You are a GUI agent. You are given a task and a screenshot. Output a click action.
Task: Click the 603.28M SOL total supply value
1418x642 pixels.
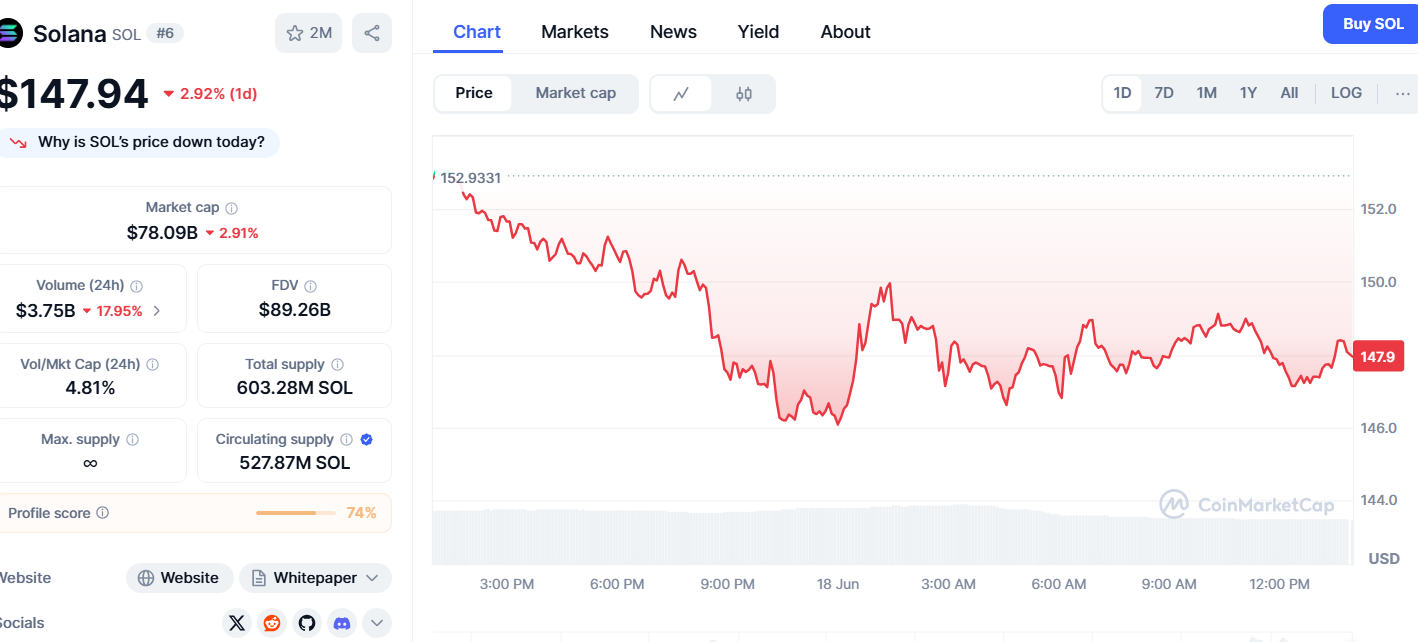pyautogui.click(x=294, y=388)
